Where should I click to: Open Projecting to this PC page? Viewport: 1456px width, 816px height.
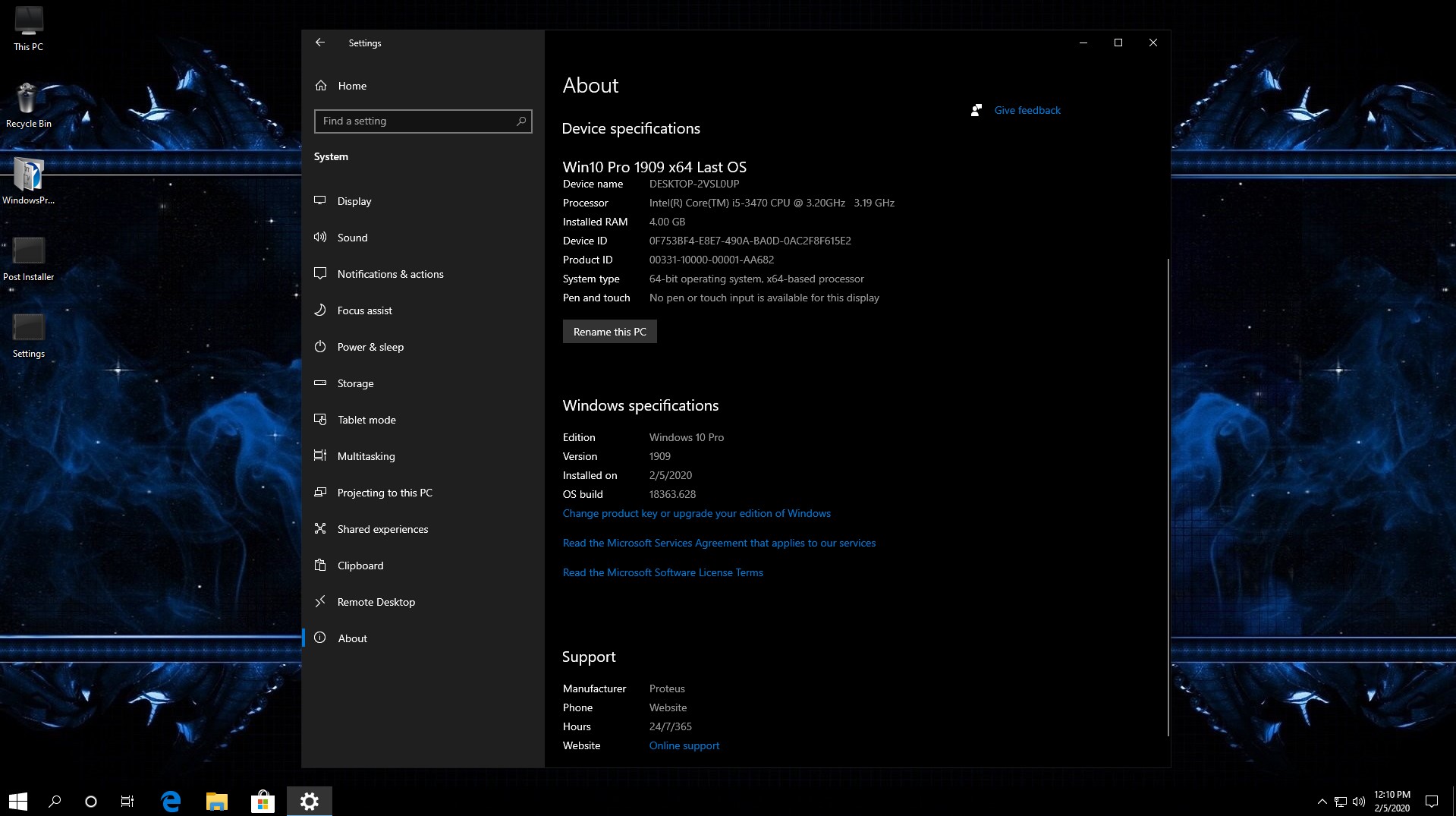click(423, 493)
